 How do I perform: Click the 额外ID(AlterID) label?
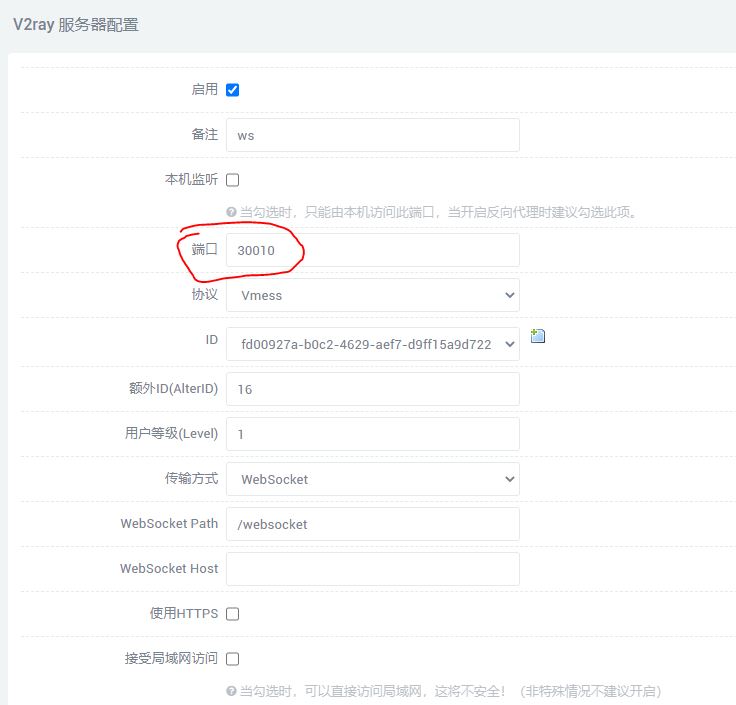174,389
